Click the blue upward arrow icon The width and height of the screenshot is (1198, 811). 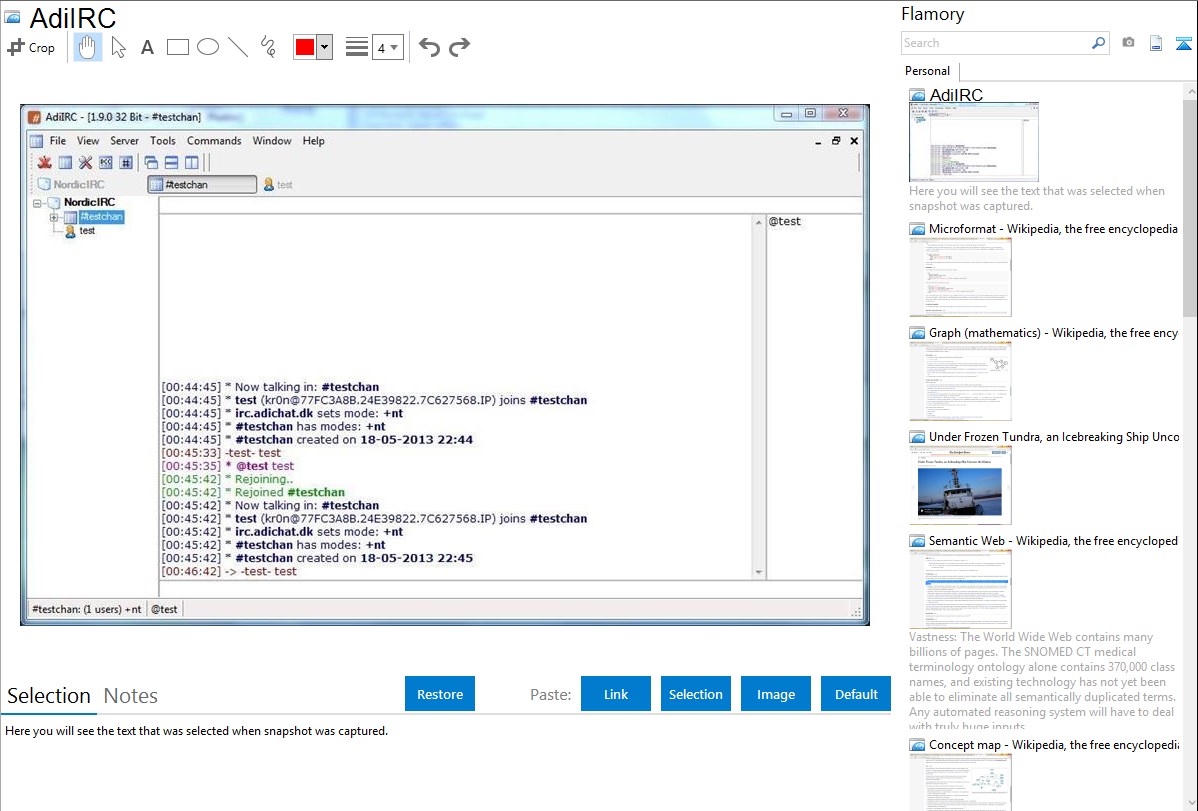coord(1183,43)
